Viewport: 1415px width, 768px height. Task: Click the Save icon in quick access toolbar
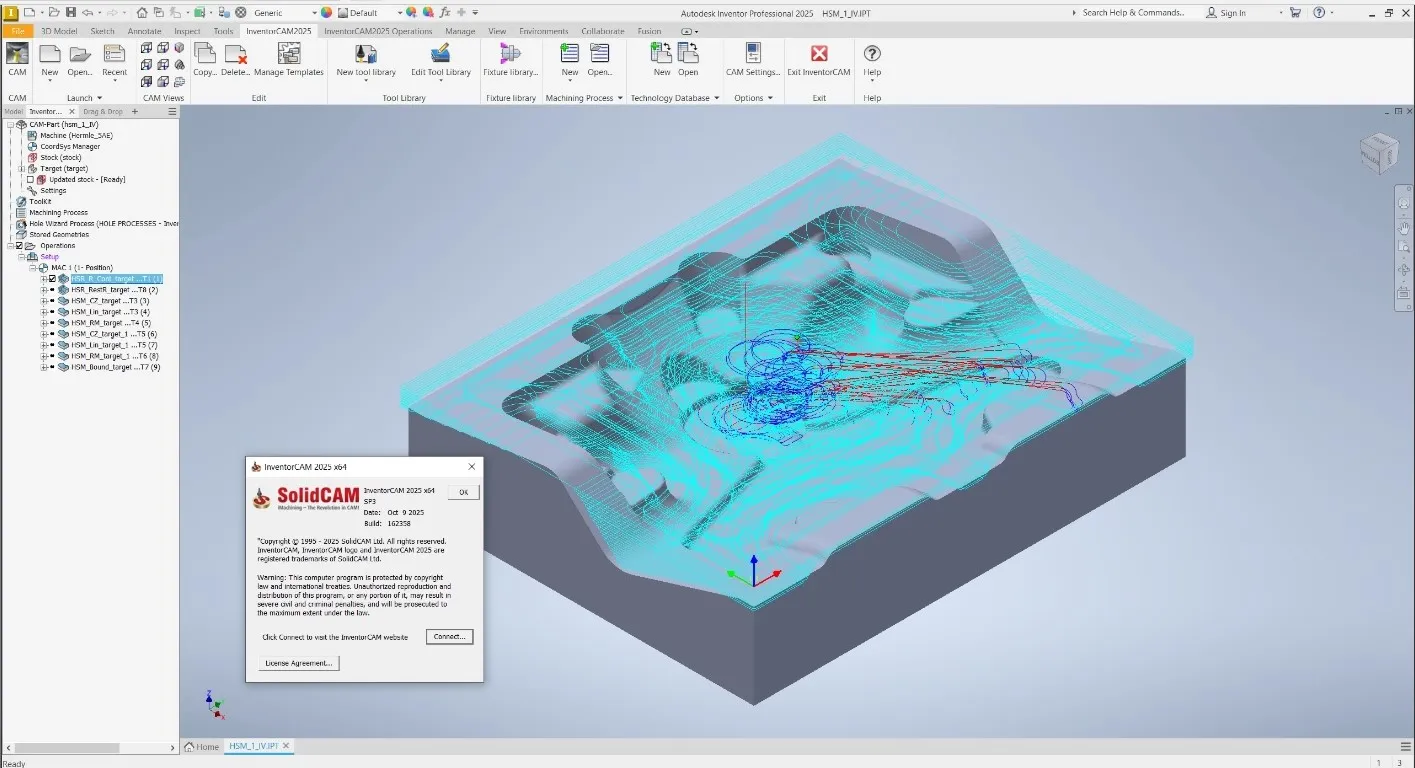click(70, 12)
